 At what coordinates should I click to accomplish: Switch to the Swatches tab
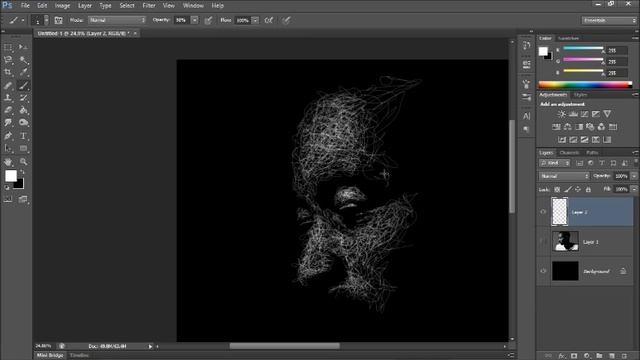tap(568, 38)
